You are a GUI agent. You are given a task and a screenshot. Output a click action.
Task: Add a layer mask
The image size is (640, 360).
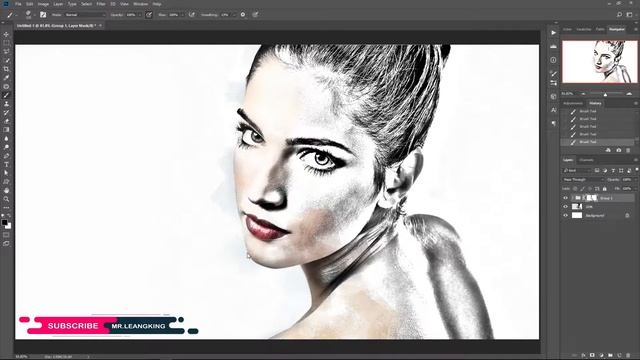point(592,356)
